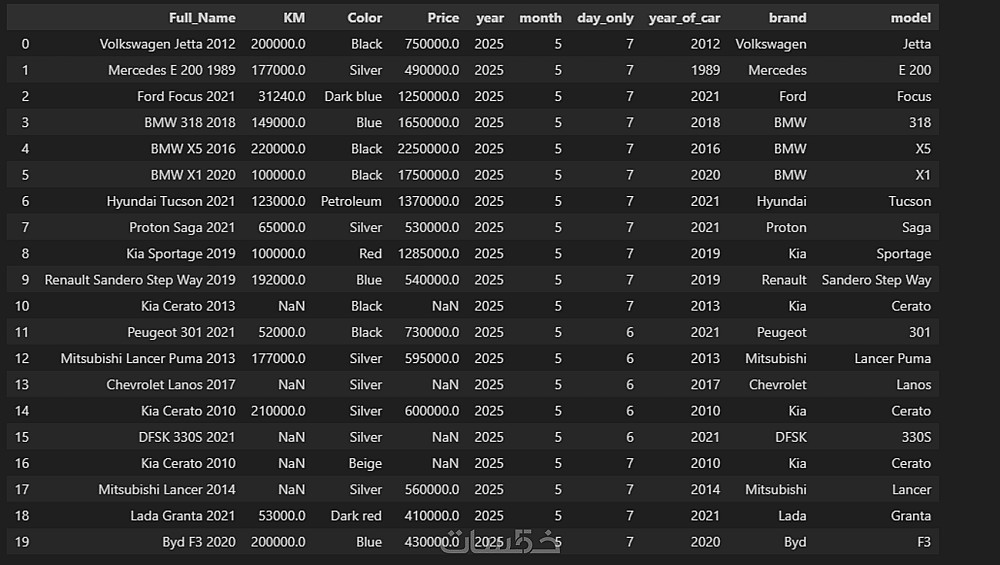Click the KM value 220000.0

tap(278, 149)
